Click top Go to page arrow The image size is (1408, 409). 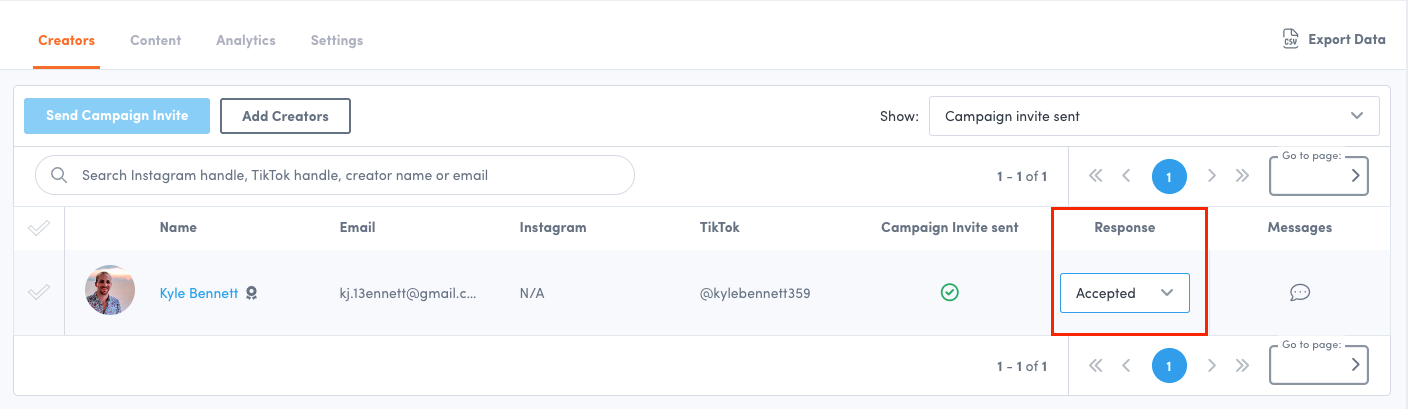[1355, 176]
